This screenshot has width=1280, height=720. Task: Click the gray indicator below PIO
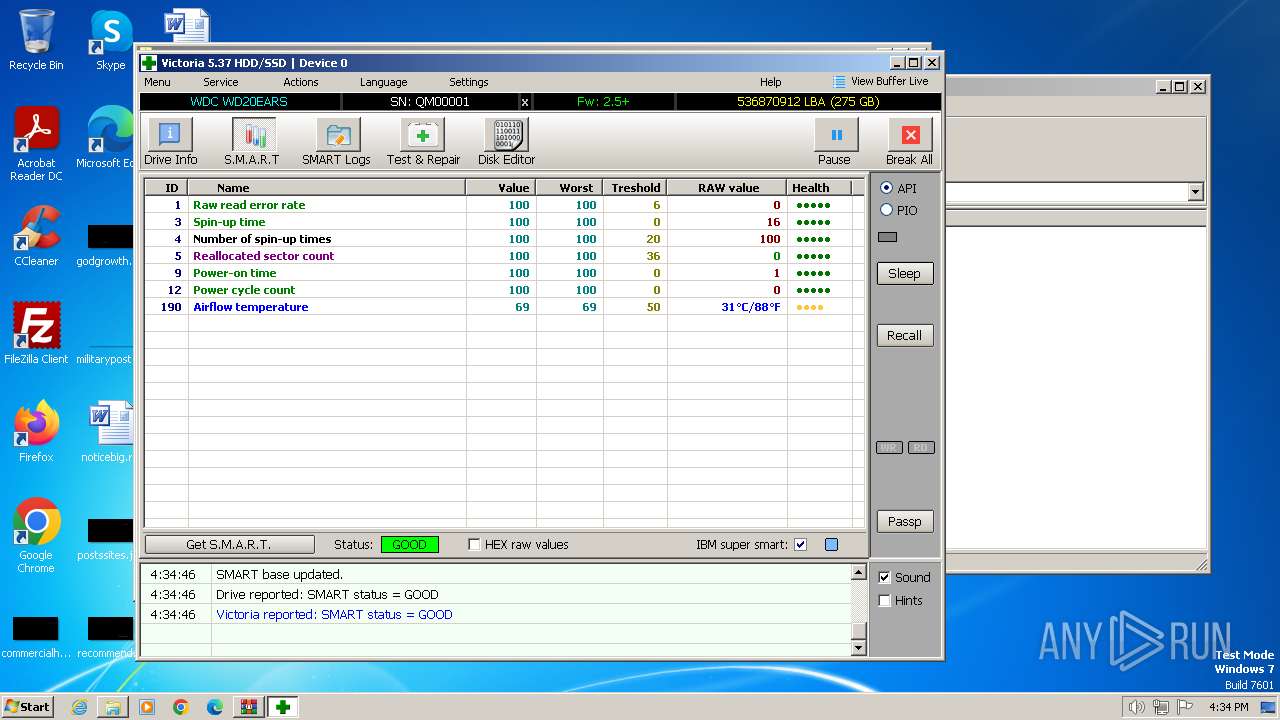pyautogui.click(x=887, y=237)
